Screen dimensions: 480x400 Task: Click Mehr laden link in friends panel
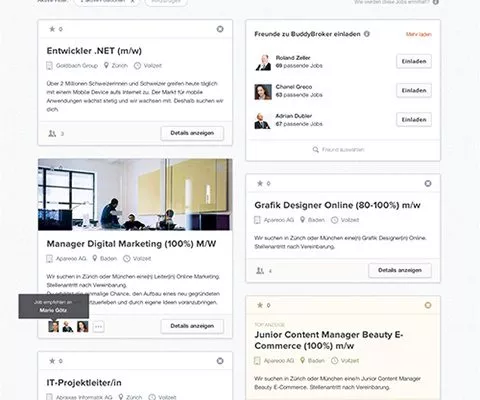pos(419,34)
